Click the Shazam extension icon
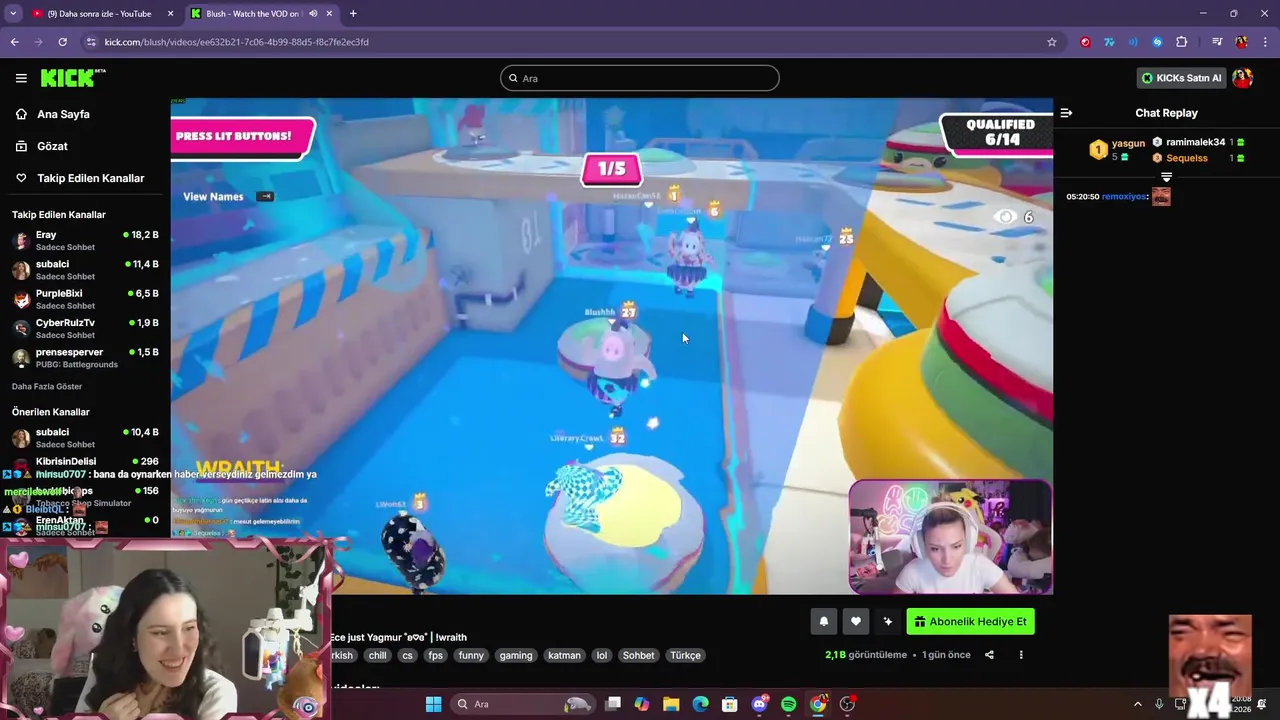 pos(1157,42)
